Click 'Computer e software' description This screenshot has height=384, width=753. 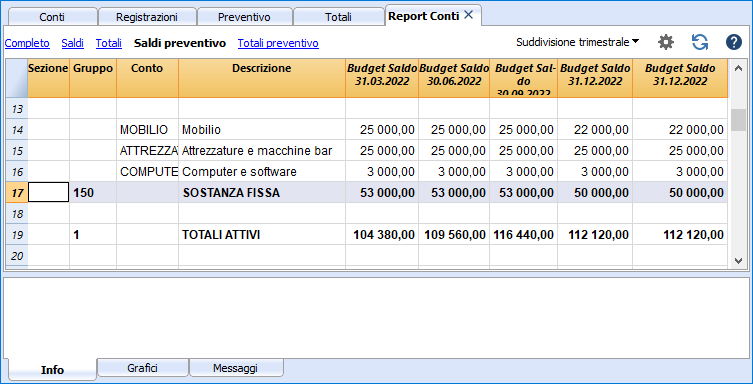[262, 172]
